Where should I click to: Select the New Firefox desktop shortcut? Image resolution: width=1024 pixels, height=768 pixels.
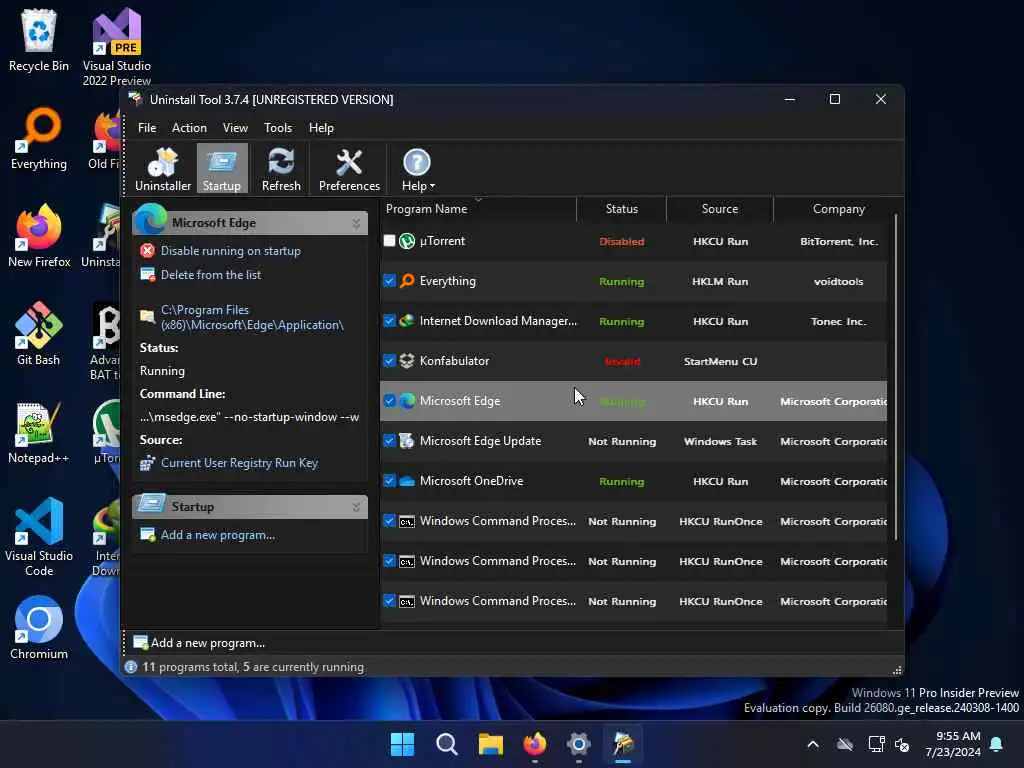coord(39,236)
